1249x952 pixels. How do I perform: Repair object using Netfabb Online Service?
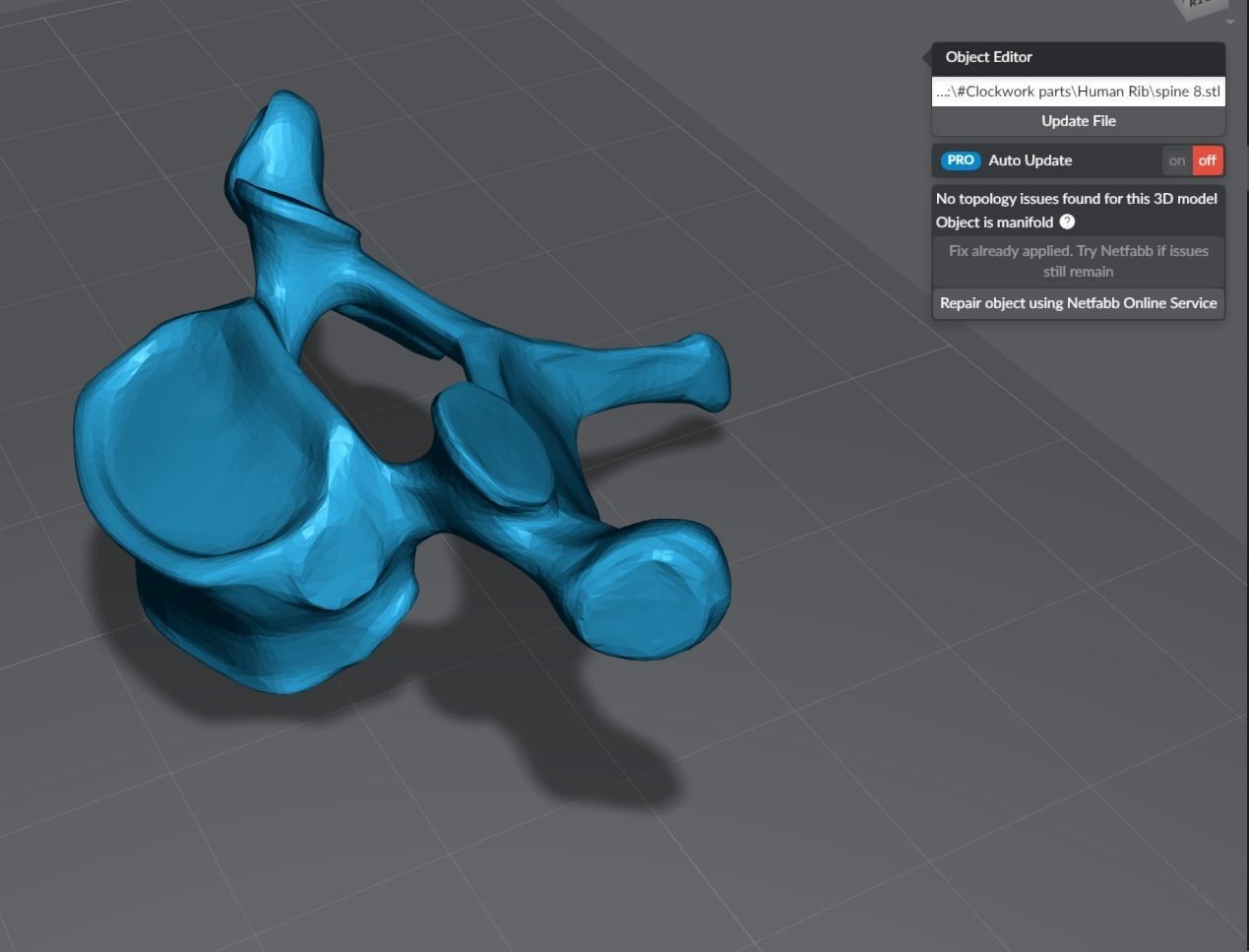click(1078, 303)
